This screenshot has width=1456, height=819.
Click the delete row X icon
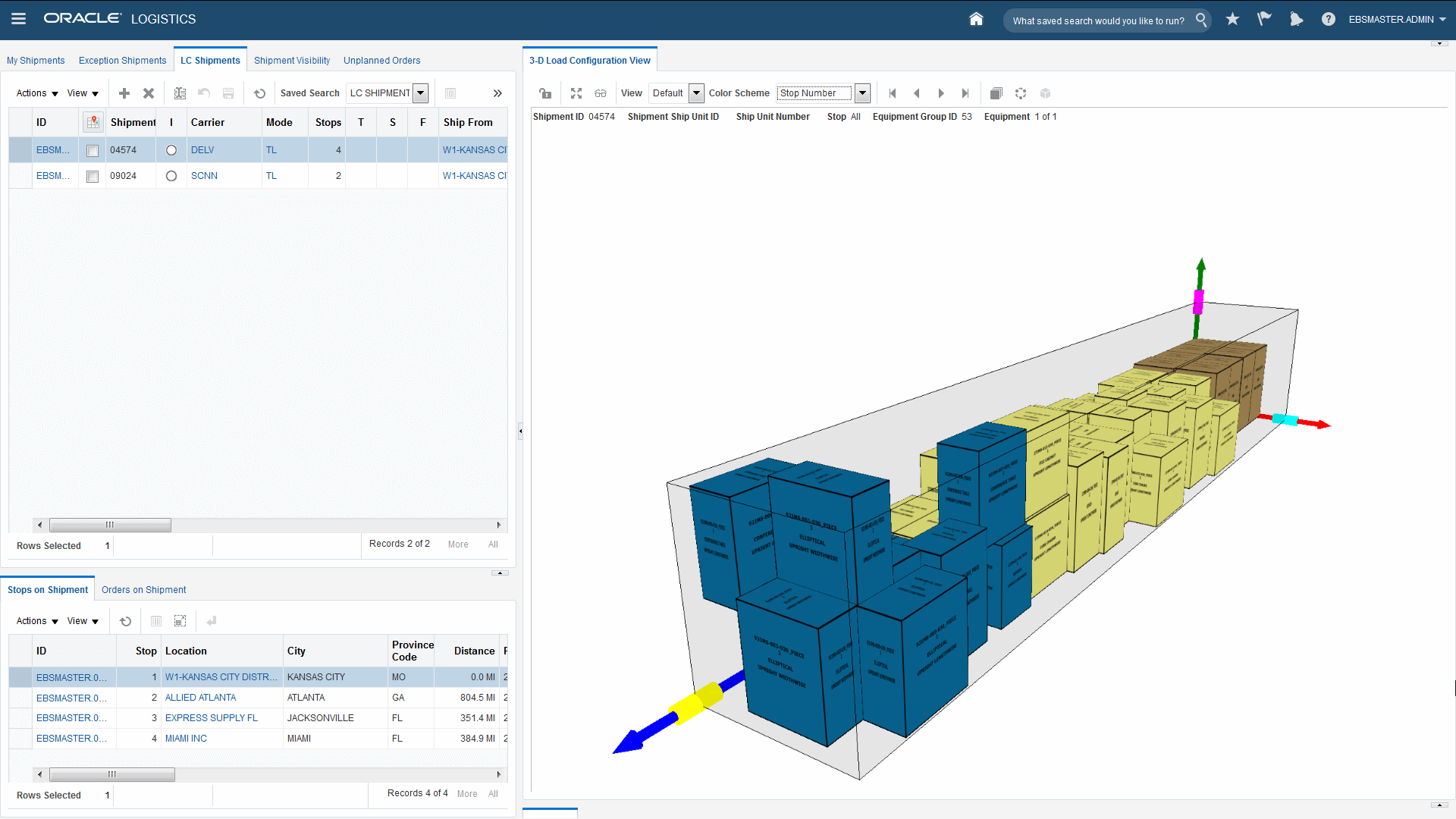click(x=149, y=93)
